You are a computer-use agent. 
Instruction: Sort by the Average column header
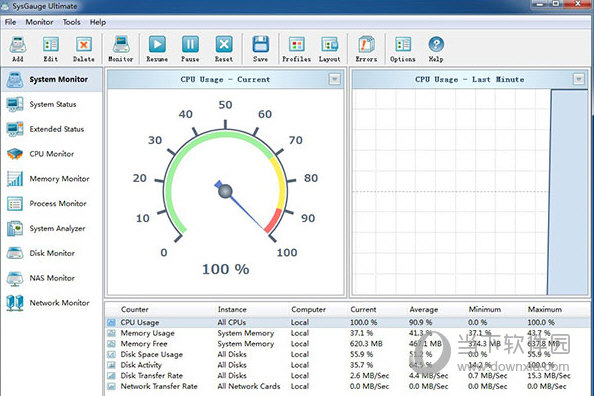click(424, 309)
